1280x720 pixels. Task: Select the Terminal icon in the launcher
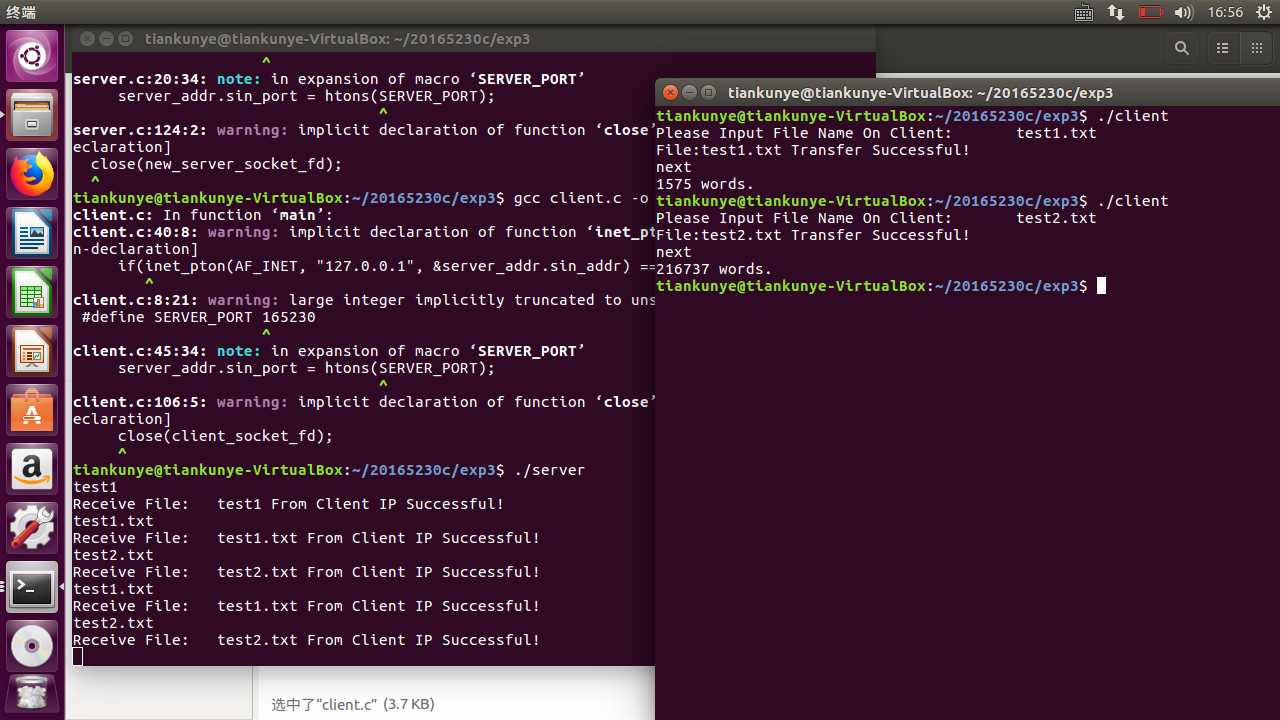[x=32, y=588]
